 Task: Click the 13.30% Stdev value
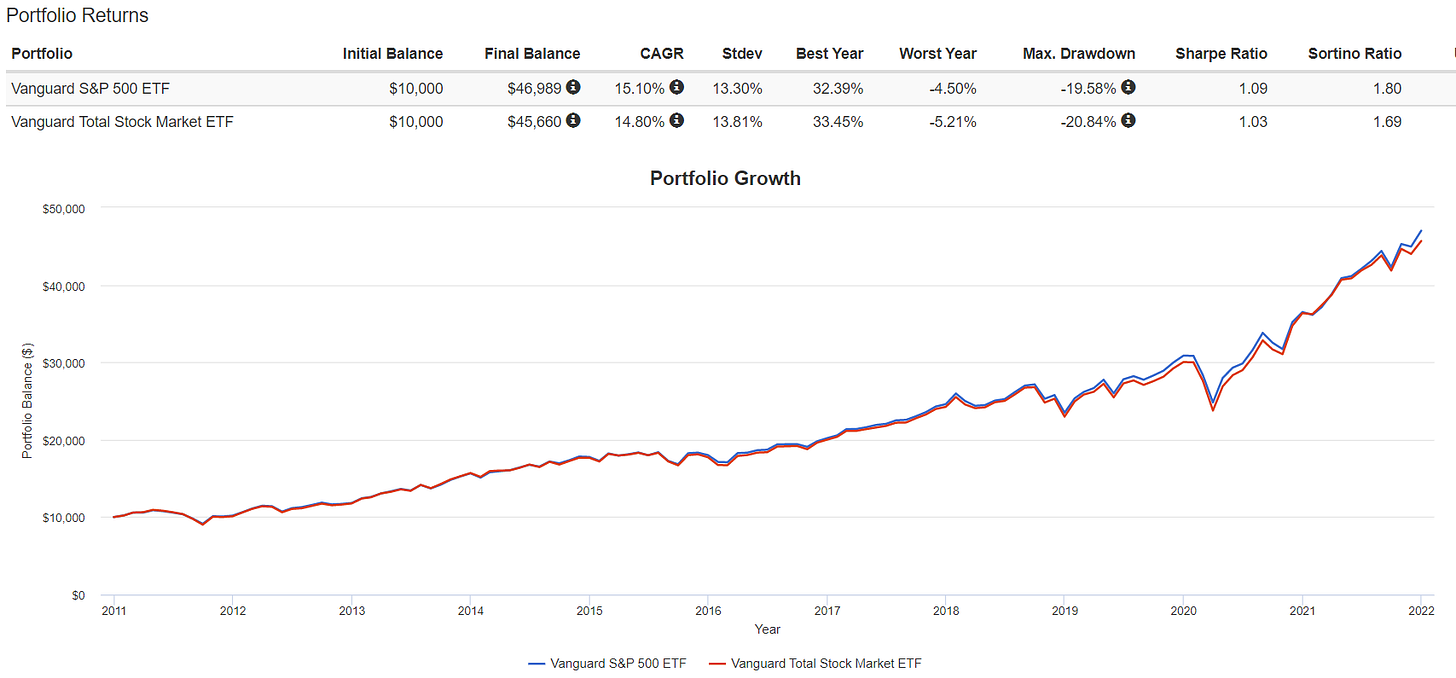[x=738, y=88]
